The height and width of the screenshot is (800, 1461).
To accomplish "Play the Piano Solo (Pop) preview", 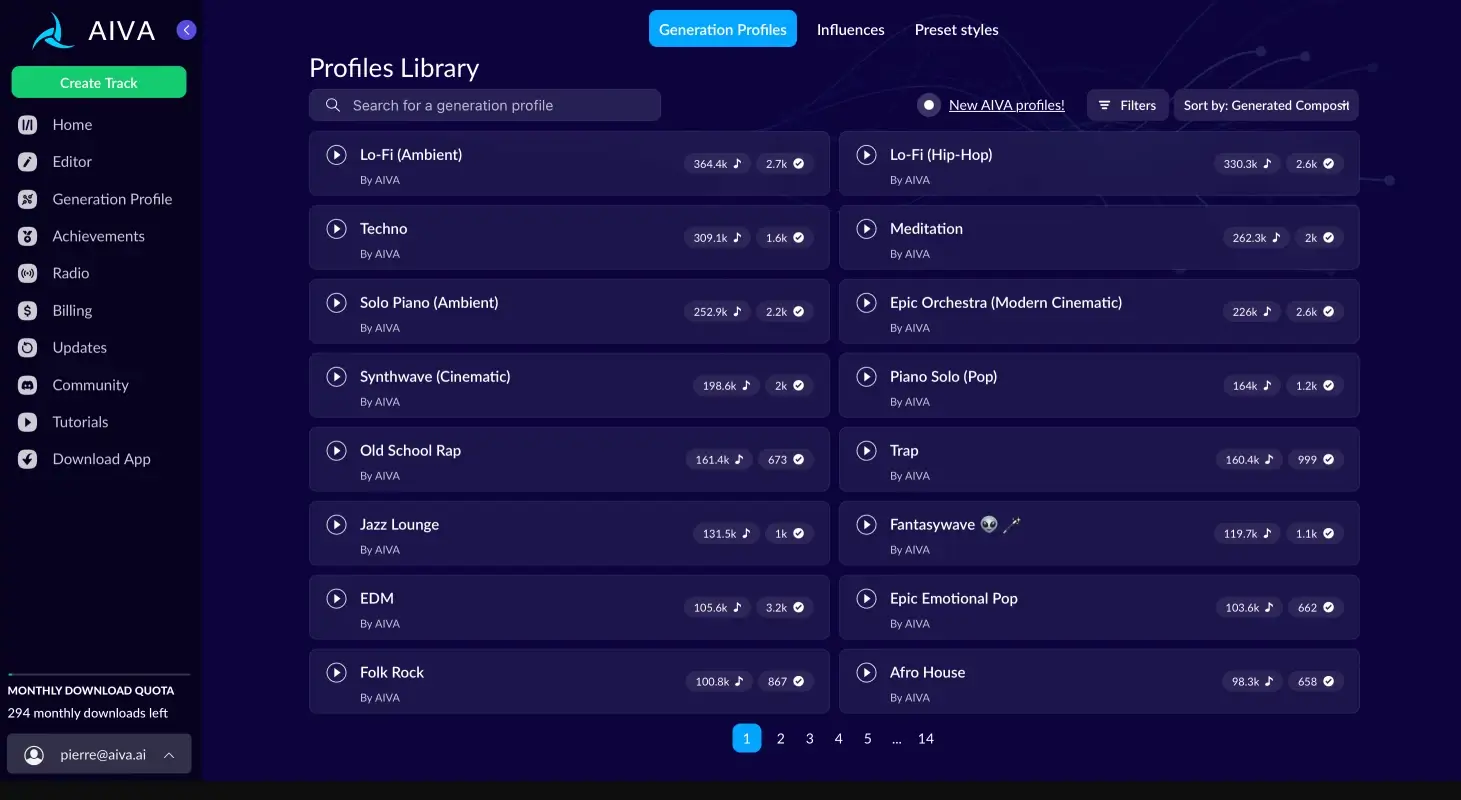I will [x=867, y=377].
